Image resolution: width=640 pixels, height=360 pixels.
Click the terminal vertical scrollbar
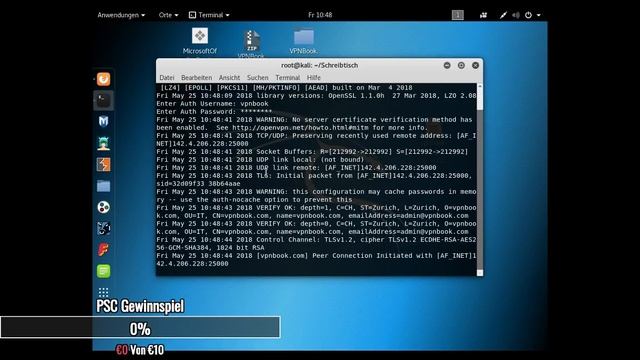tap(480, 180)
